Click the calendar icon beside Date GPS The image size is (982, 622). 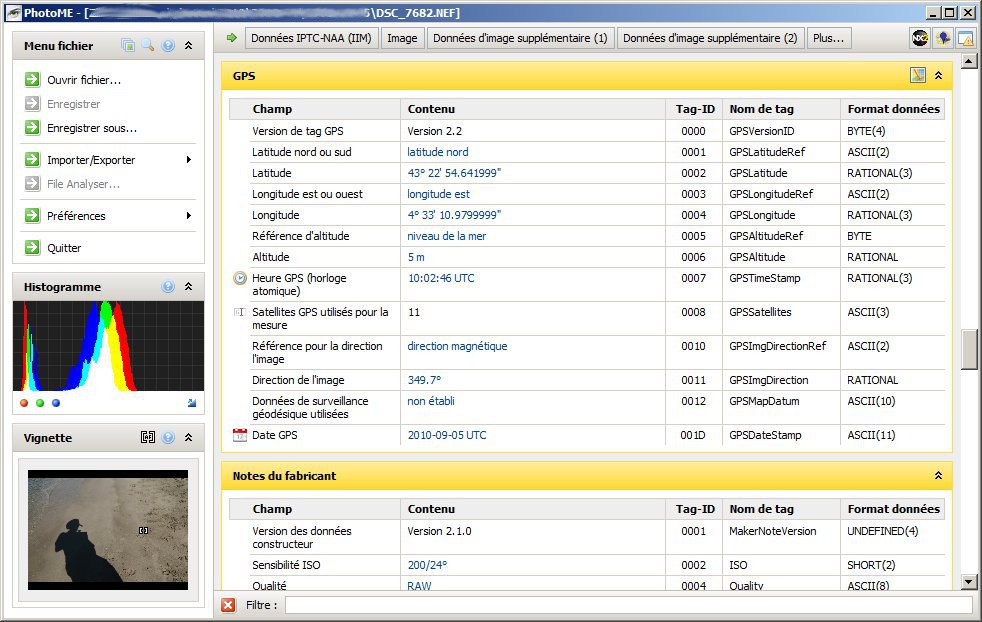(x=239, y=435)
